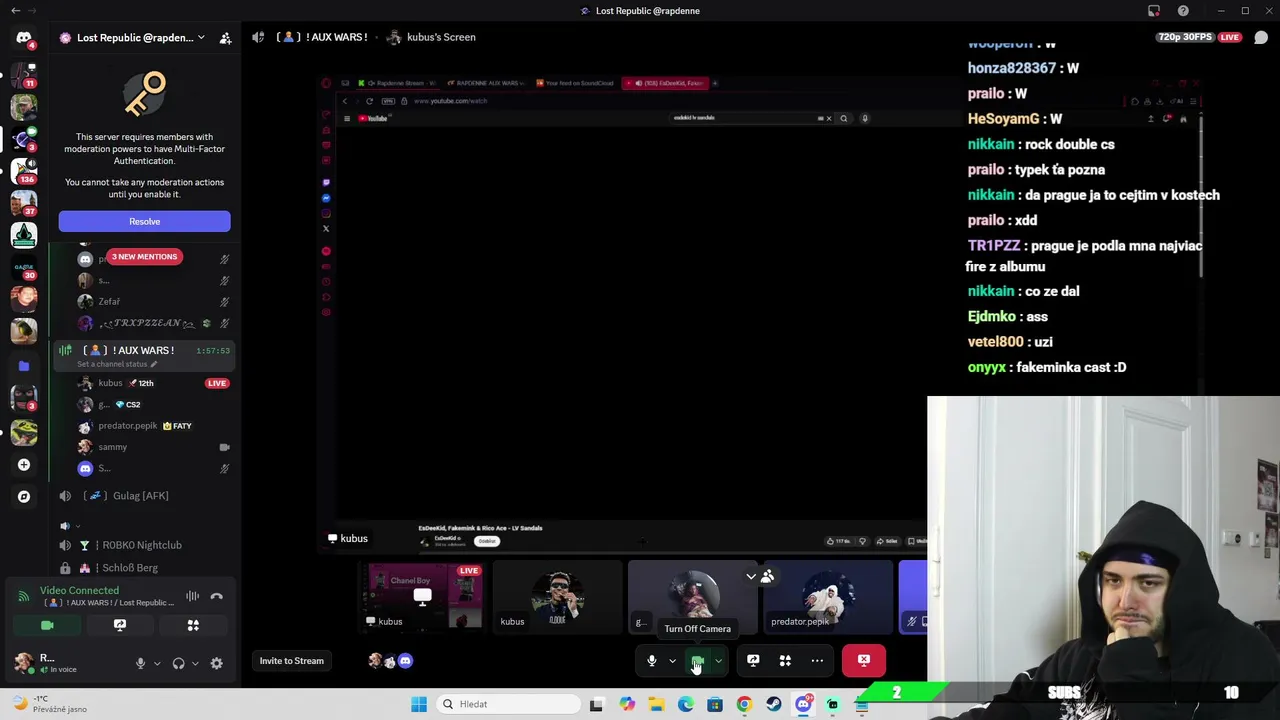This screenshot has height=720, width=1280.
Task: Open camera settings arrow in call controls
Action: coord(718,660)
